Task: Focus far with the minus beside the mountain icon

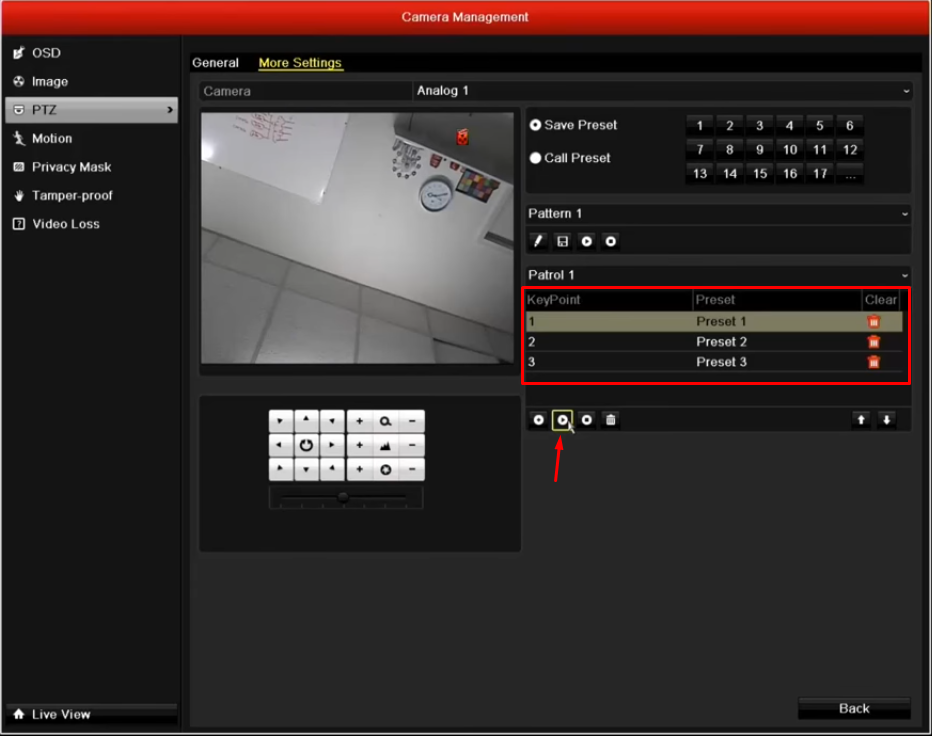Action: [412, 445]
